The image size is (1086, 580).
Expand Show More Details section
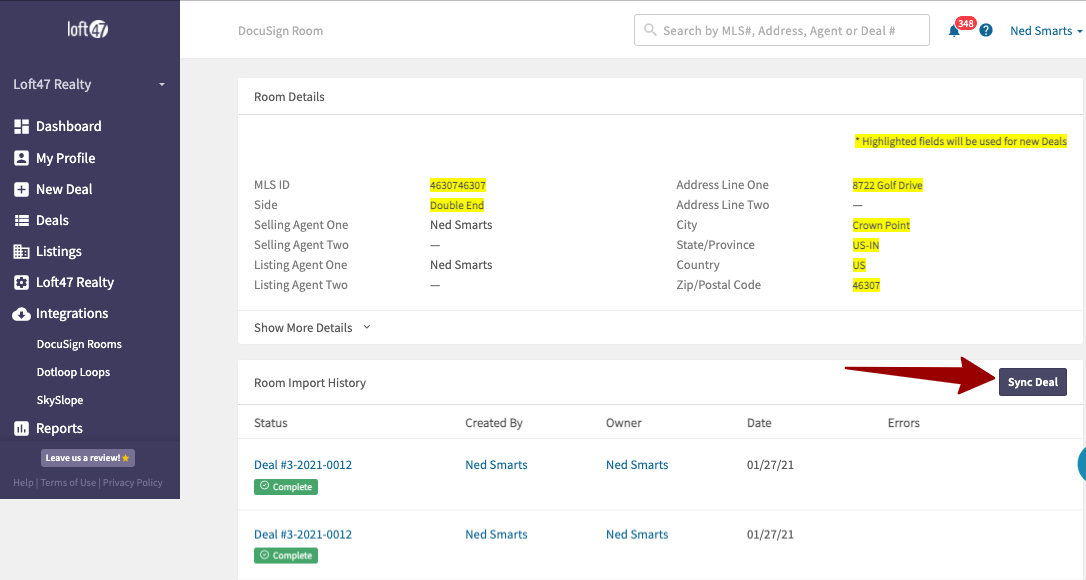pos(312,328)
